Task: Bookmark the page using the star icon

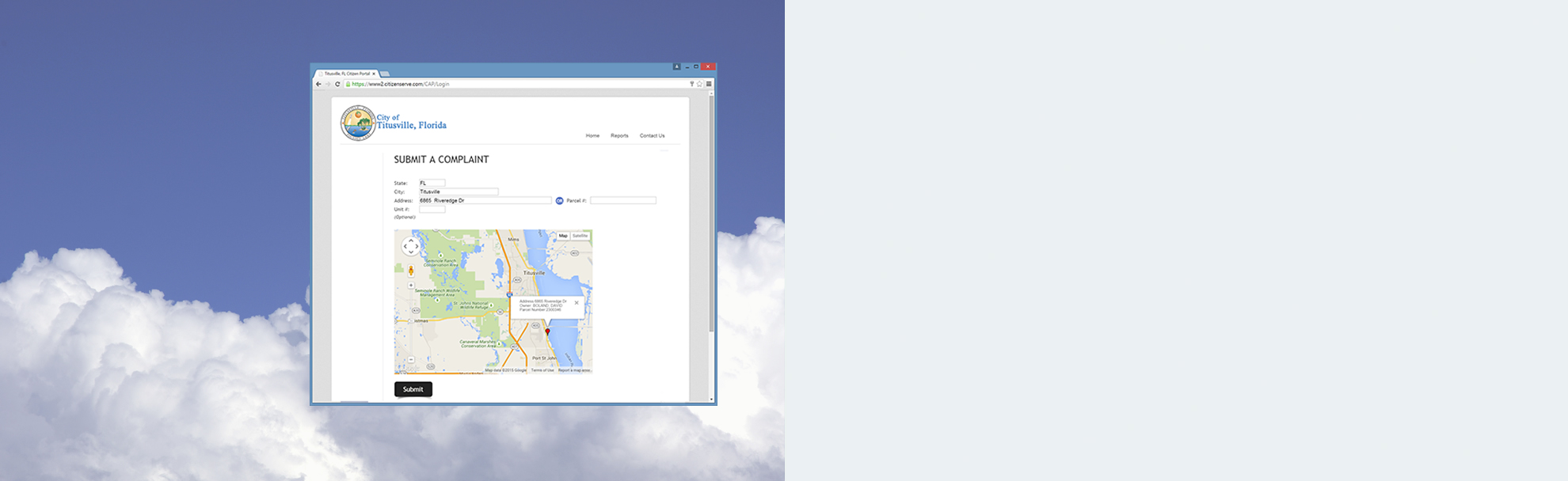Action: [699, 84]
